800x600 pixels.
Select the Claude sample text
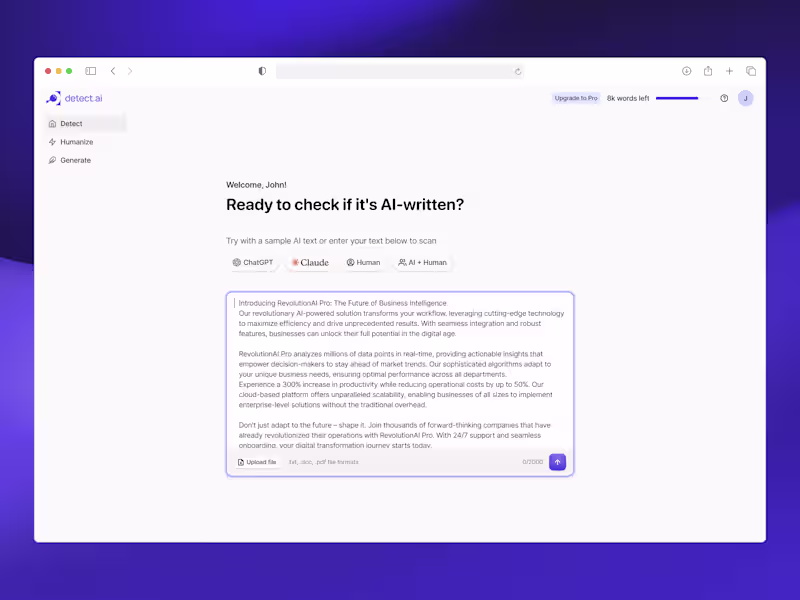click(310, 262)
